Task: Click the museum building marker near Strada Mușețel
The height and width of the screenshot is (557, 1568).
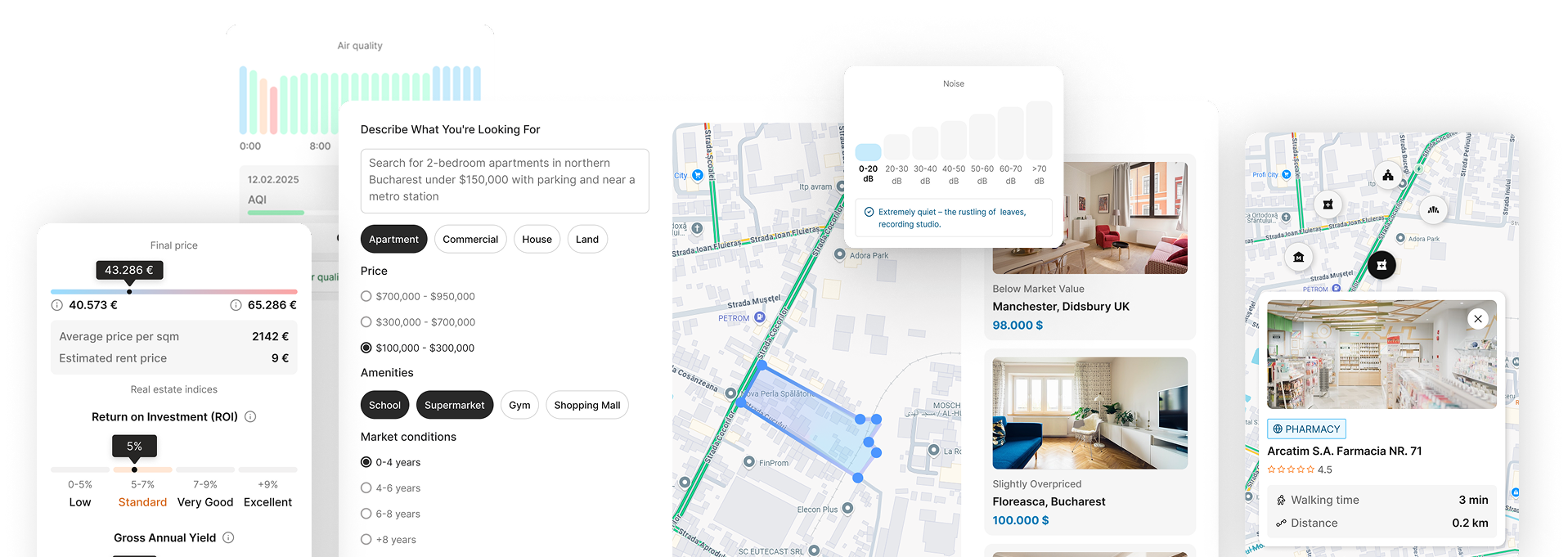Action: [1298, 258]
